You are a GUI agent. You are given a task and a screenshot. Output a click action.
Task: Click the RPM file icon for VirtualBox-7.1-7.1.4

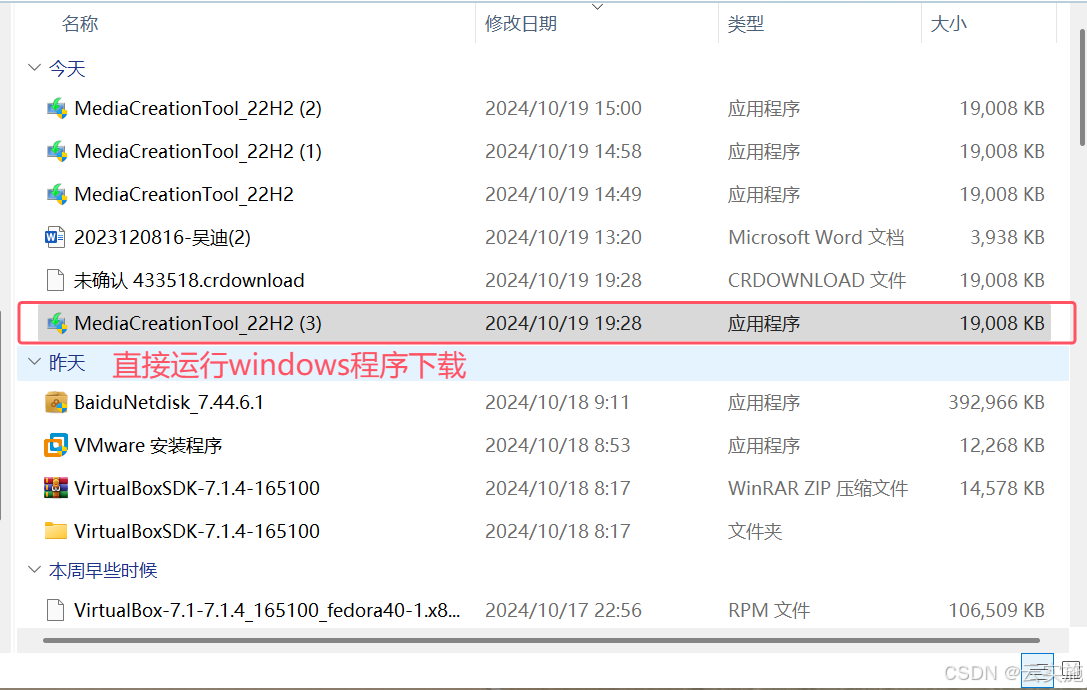point(55,610)
